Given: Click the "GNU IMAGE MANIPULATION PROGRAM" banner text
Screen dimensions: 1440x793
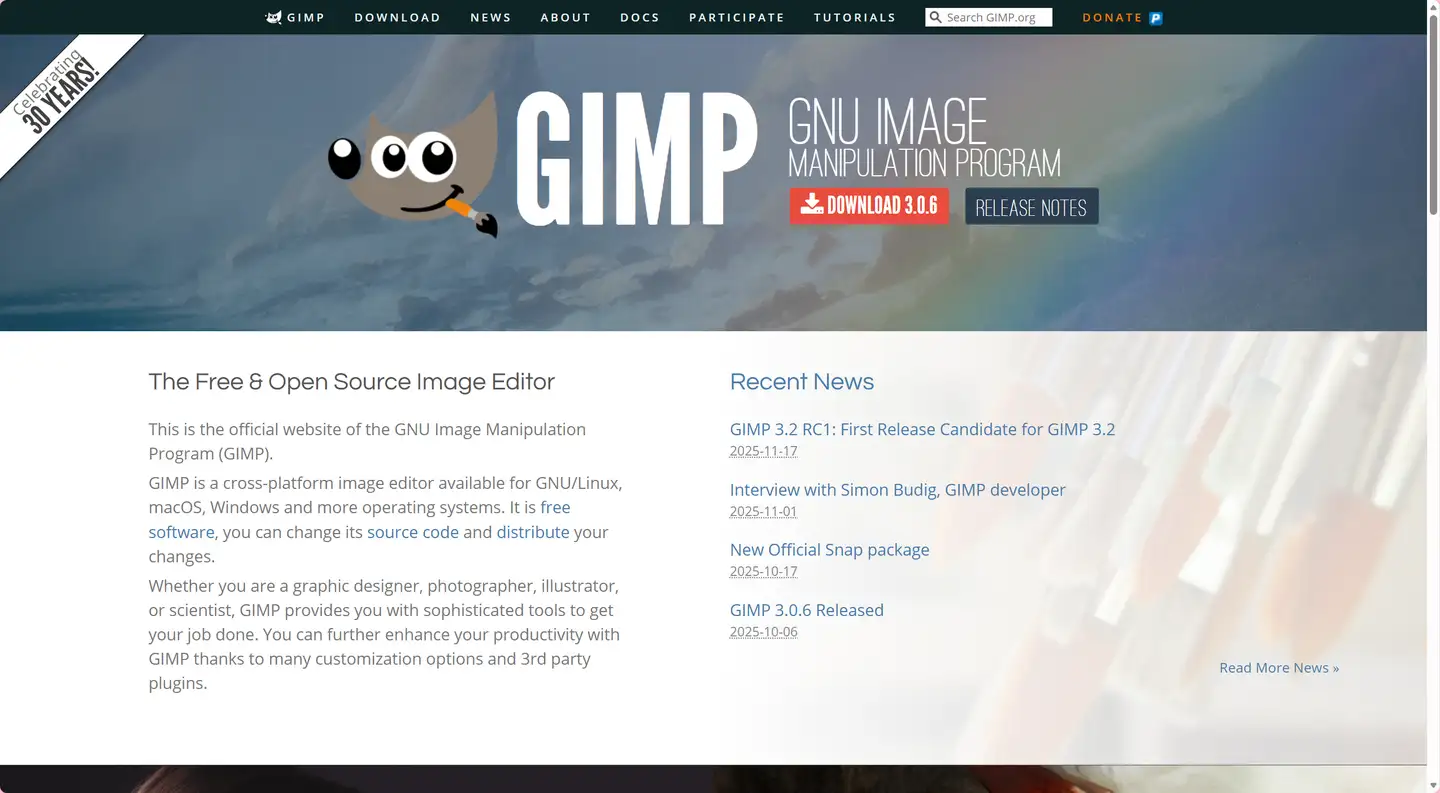Looking at the screenshot, I should 924,138.
